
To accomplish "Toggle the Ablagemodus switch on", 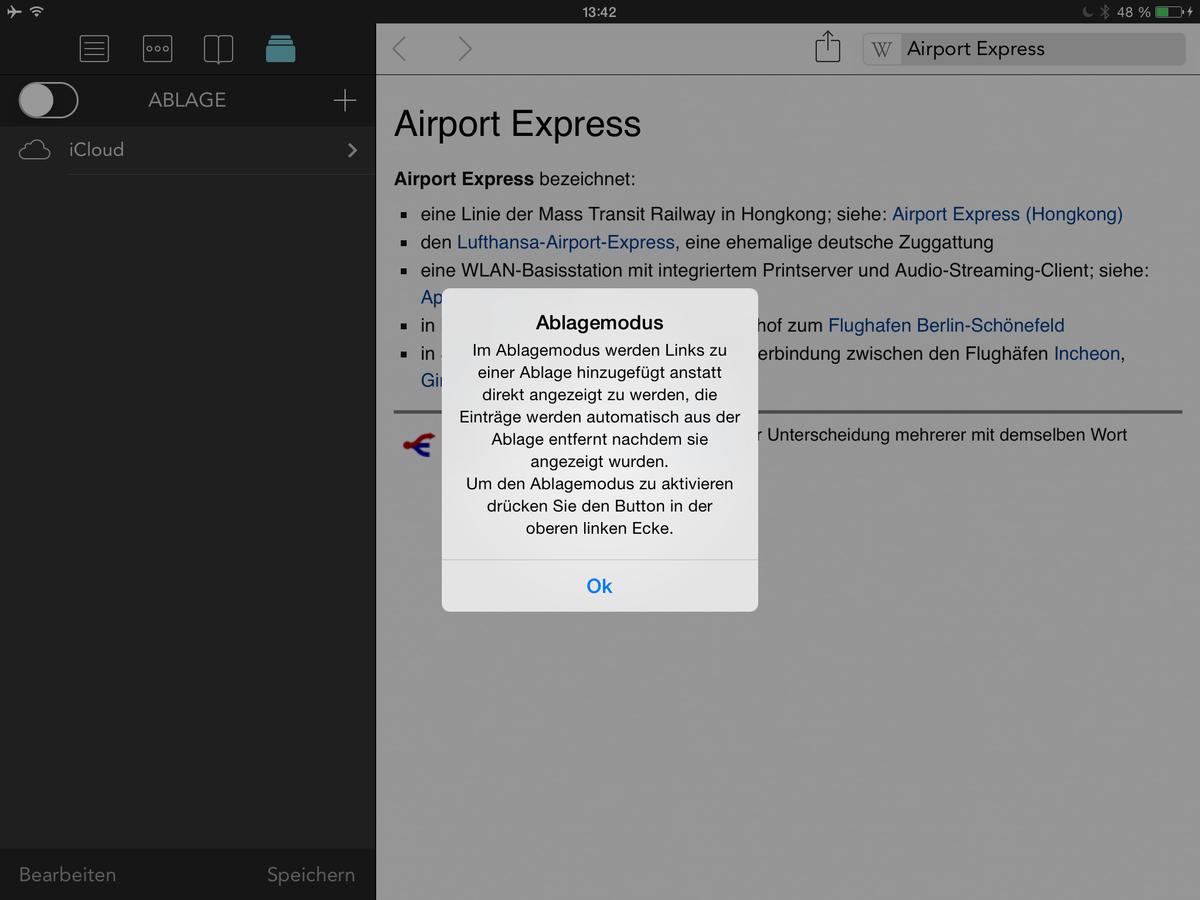I will point(48,100).
